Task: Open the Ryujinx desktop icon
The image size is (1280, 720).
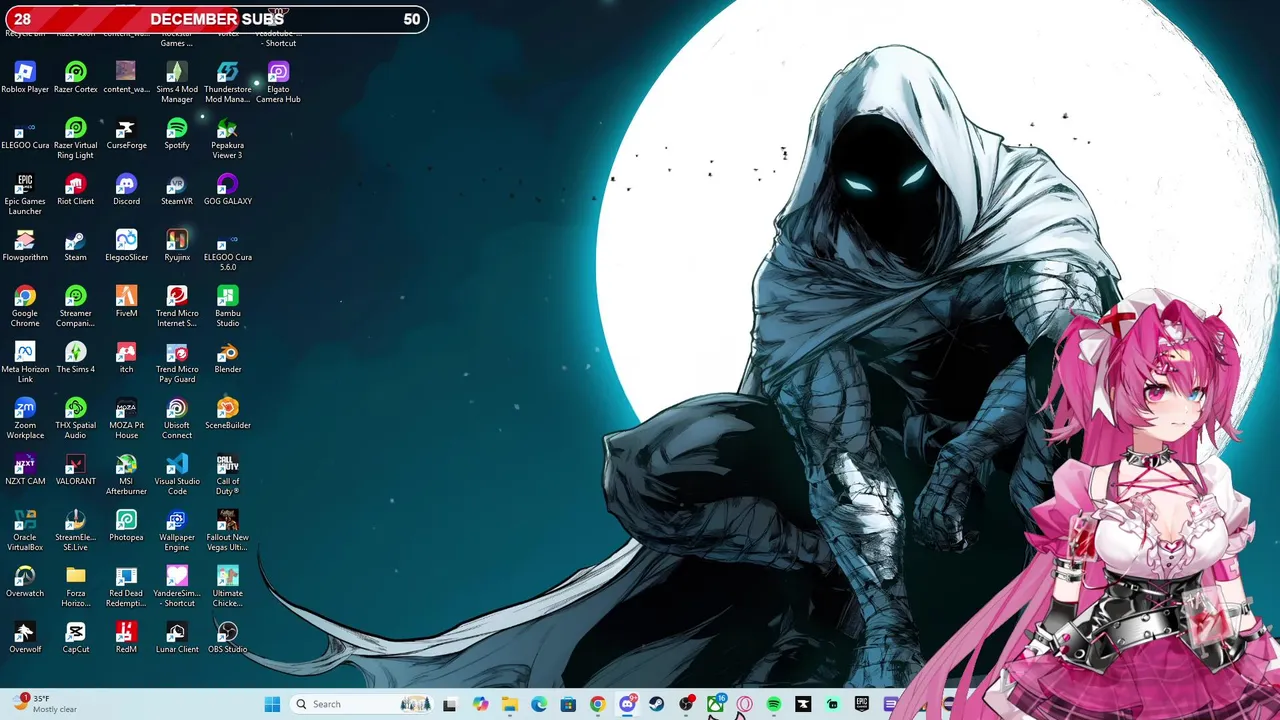Action: tap(177, 246)
